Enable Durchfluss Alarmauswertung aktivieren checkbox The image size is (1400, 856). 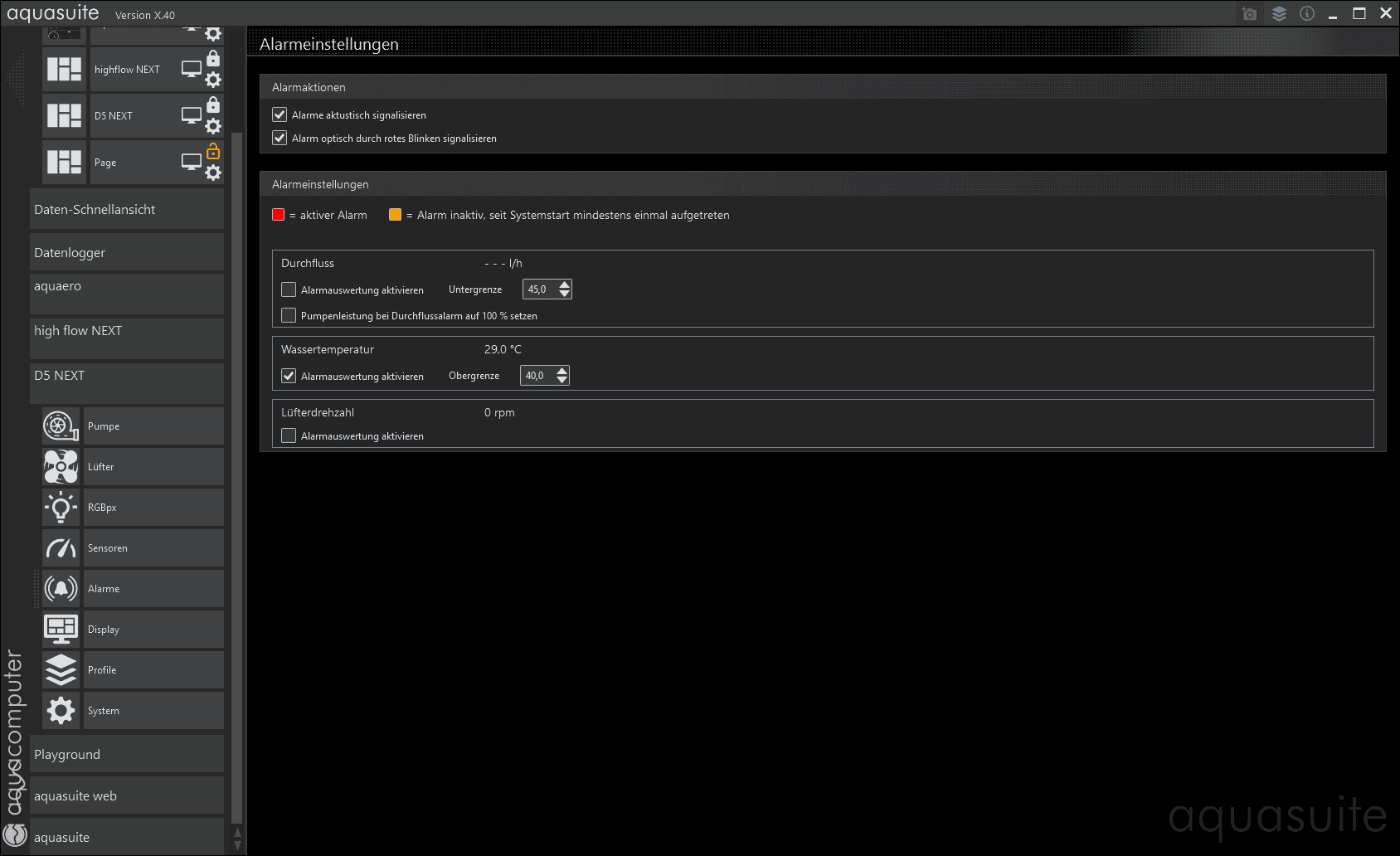289,289
